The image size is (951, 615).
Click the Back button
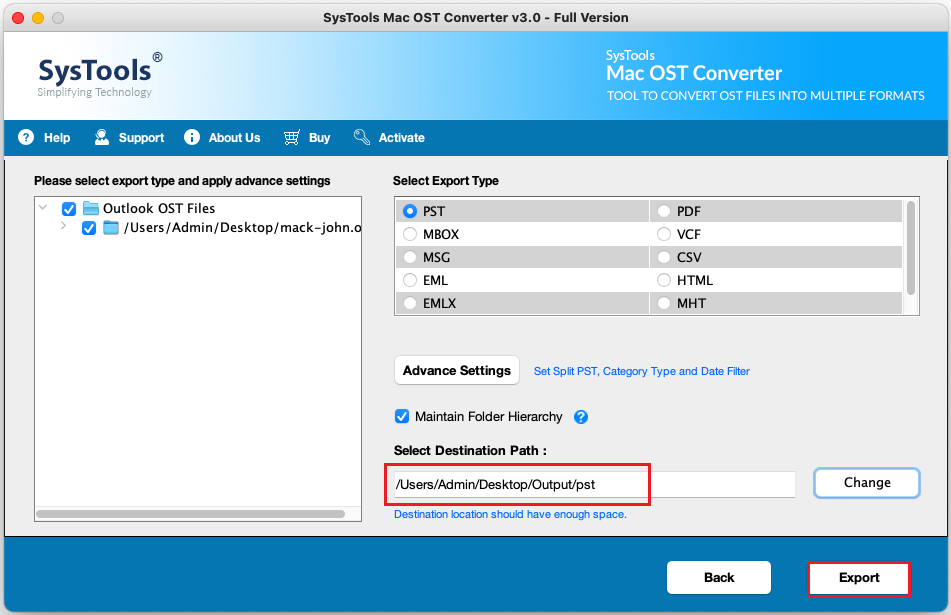point(719,577)
